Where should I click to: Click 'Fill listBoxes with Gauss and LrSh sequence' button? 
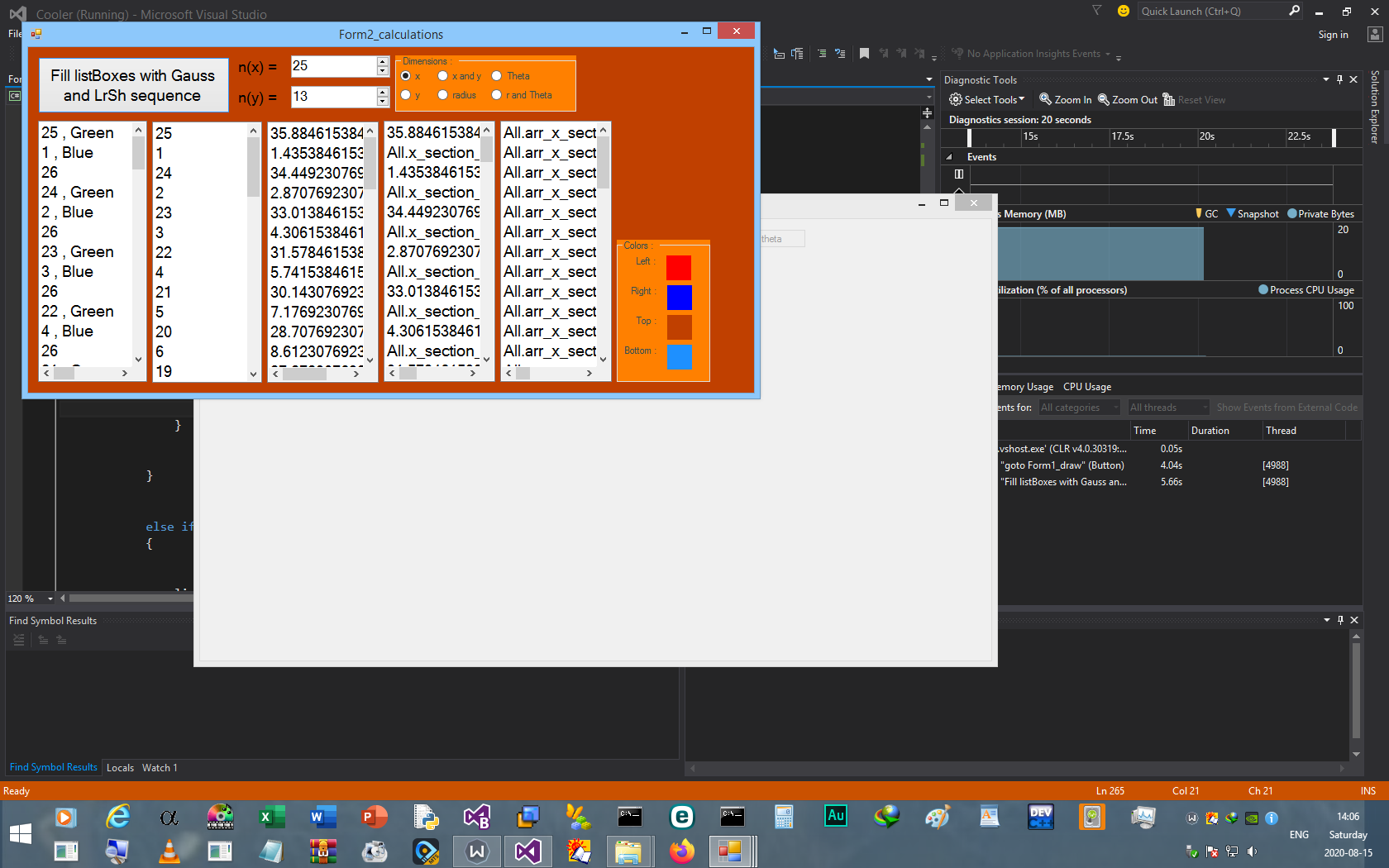(x=133, y=85)
